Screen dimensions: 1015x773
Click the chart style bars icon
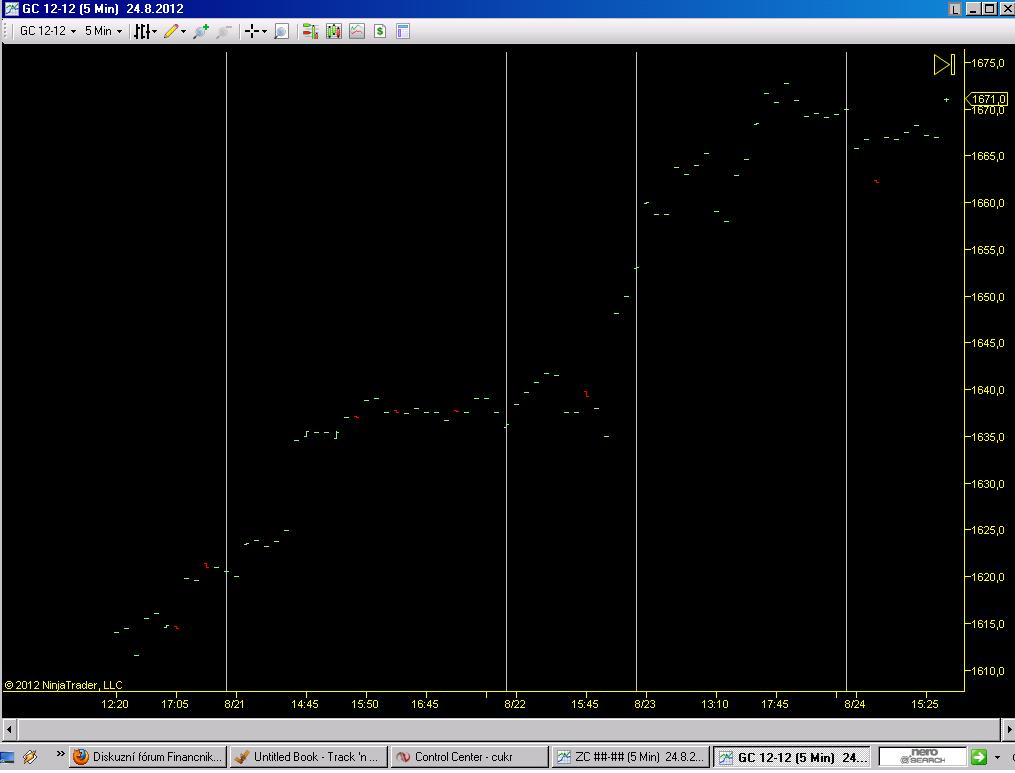coord(142,31)
